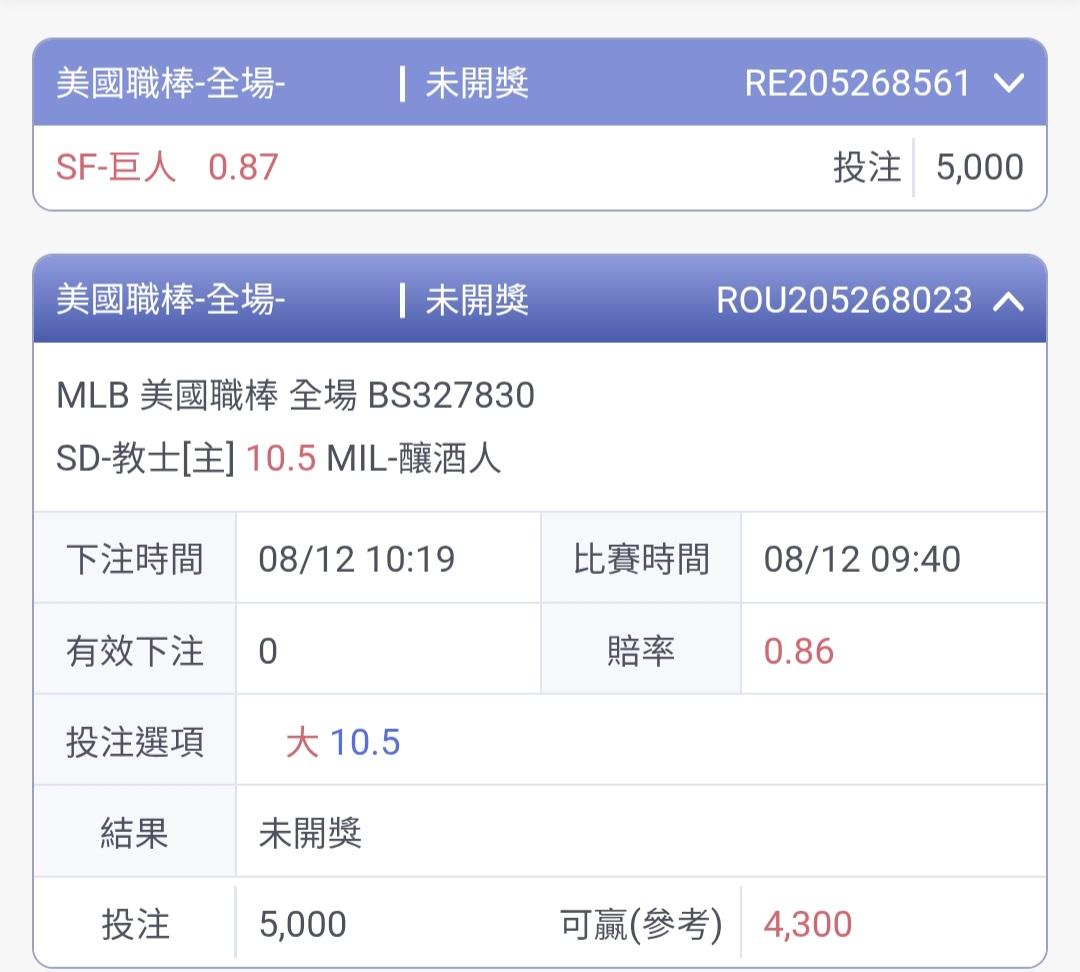Click the 可贏(參考) amount 4,300
Screen dimensions: 1080x972
coord(808,924)
